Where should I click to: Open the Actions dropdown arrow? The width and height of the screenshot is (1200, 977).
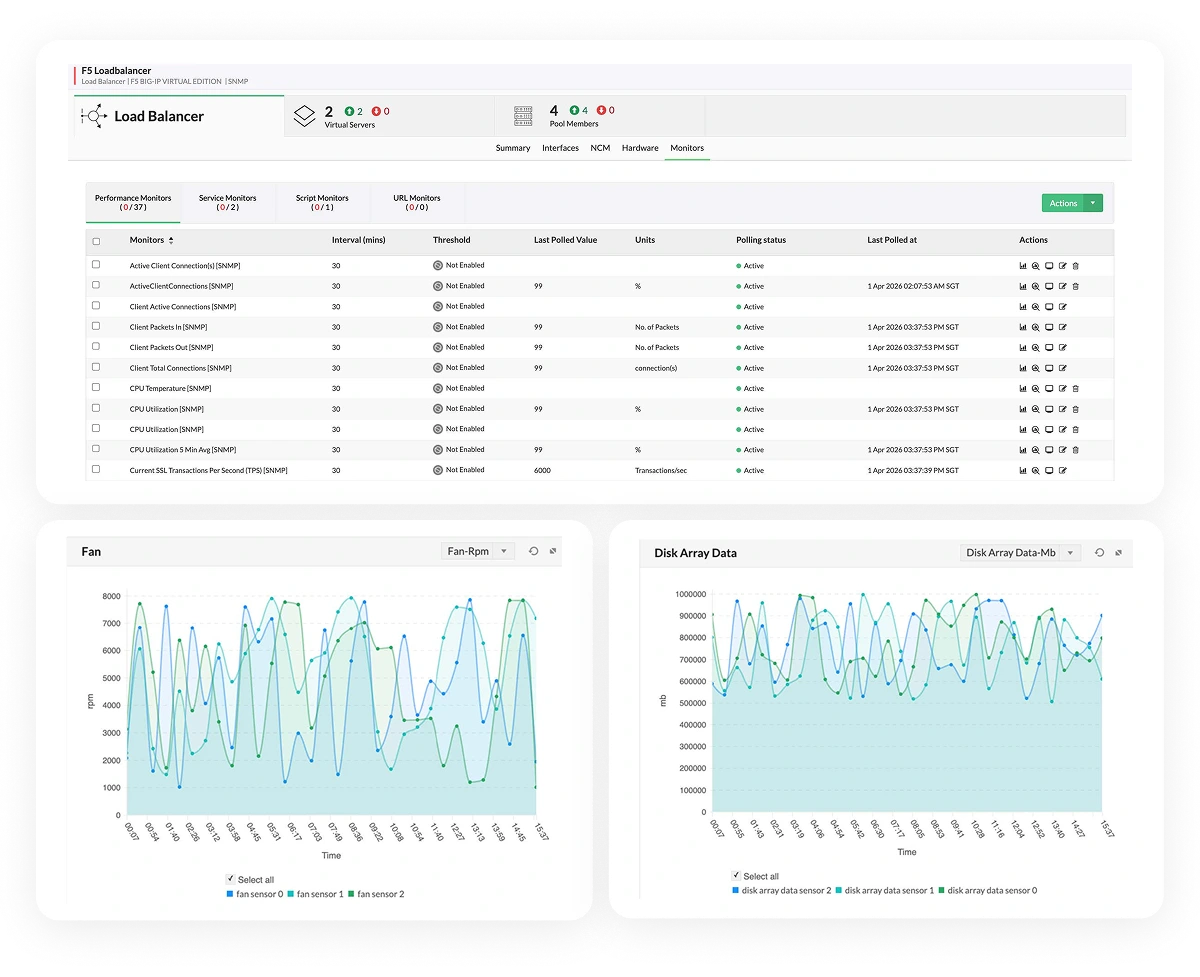tap(1093, 202)
